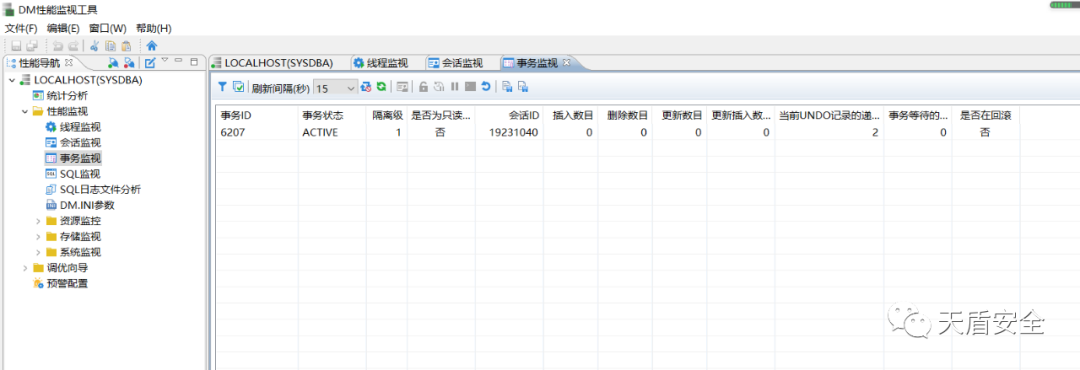Click the undo arrow icon
The image size is (1080, 370).
[x=58, y=46]
